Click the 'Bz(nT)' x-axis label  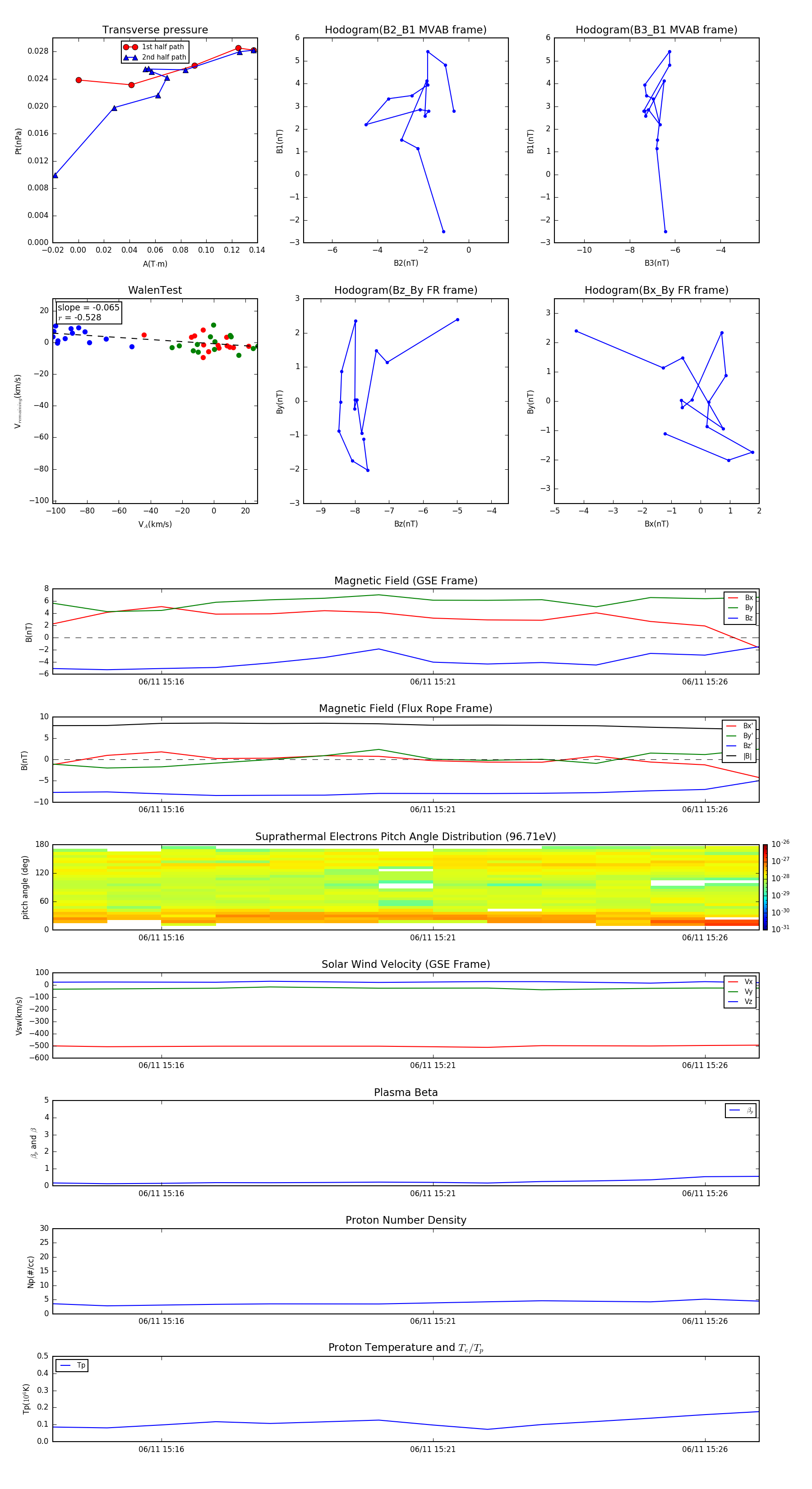[406, 524]
